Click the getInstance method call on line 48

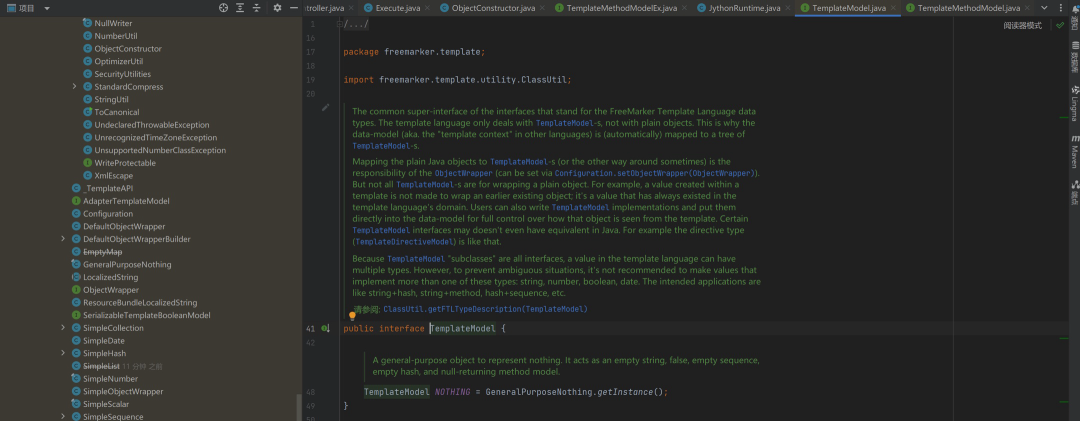(x=624, y=392)
